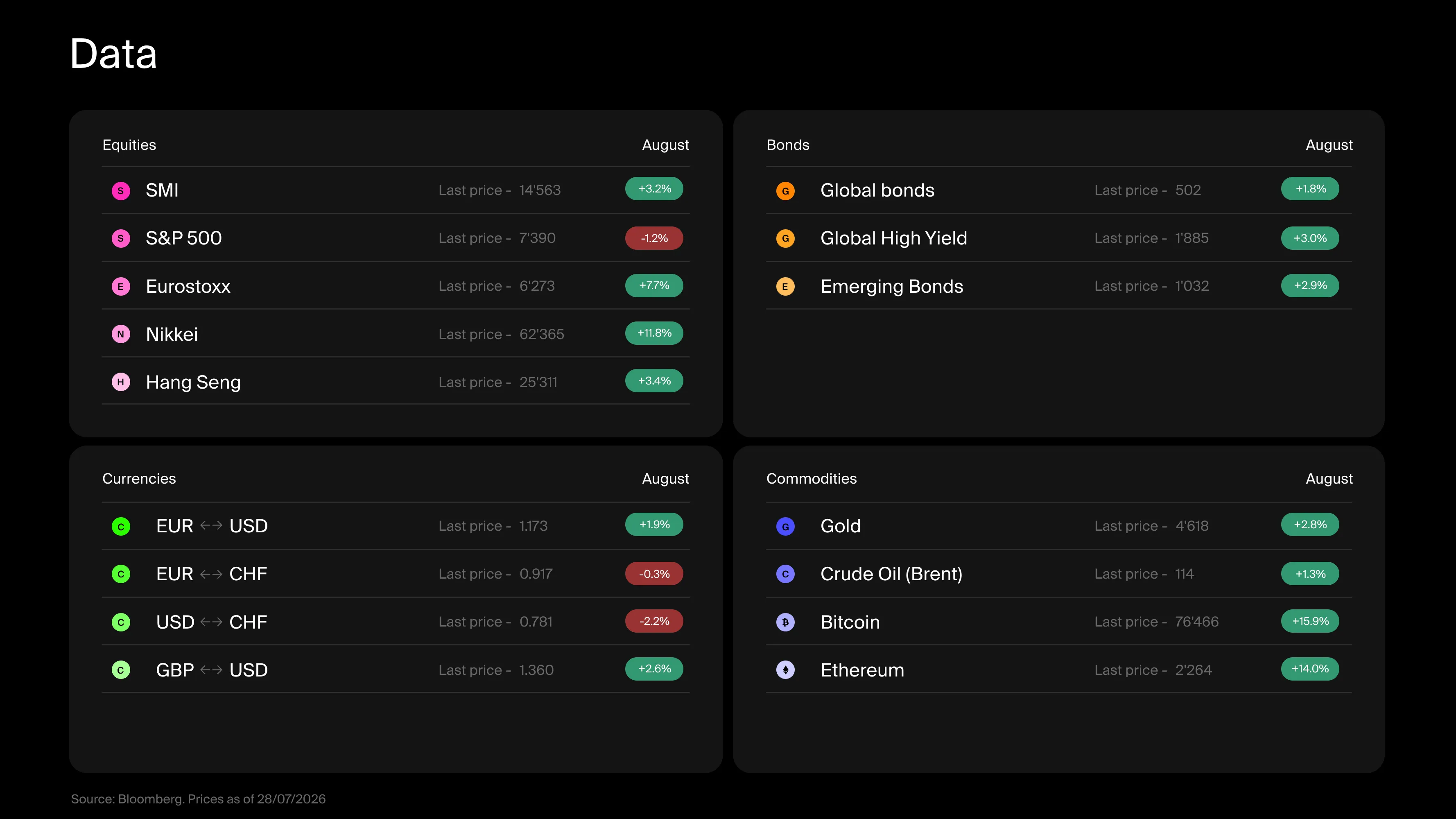The height and width of the screenshot is (819, 1456).
Task: Click the C icon beside Crude Oil (Brent)
Action: [785, 574]
